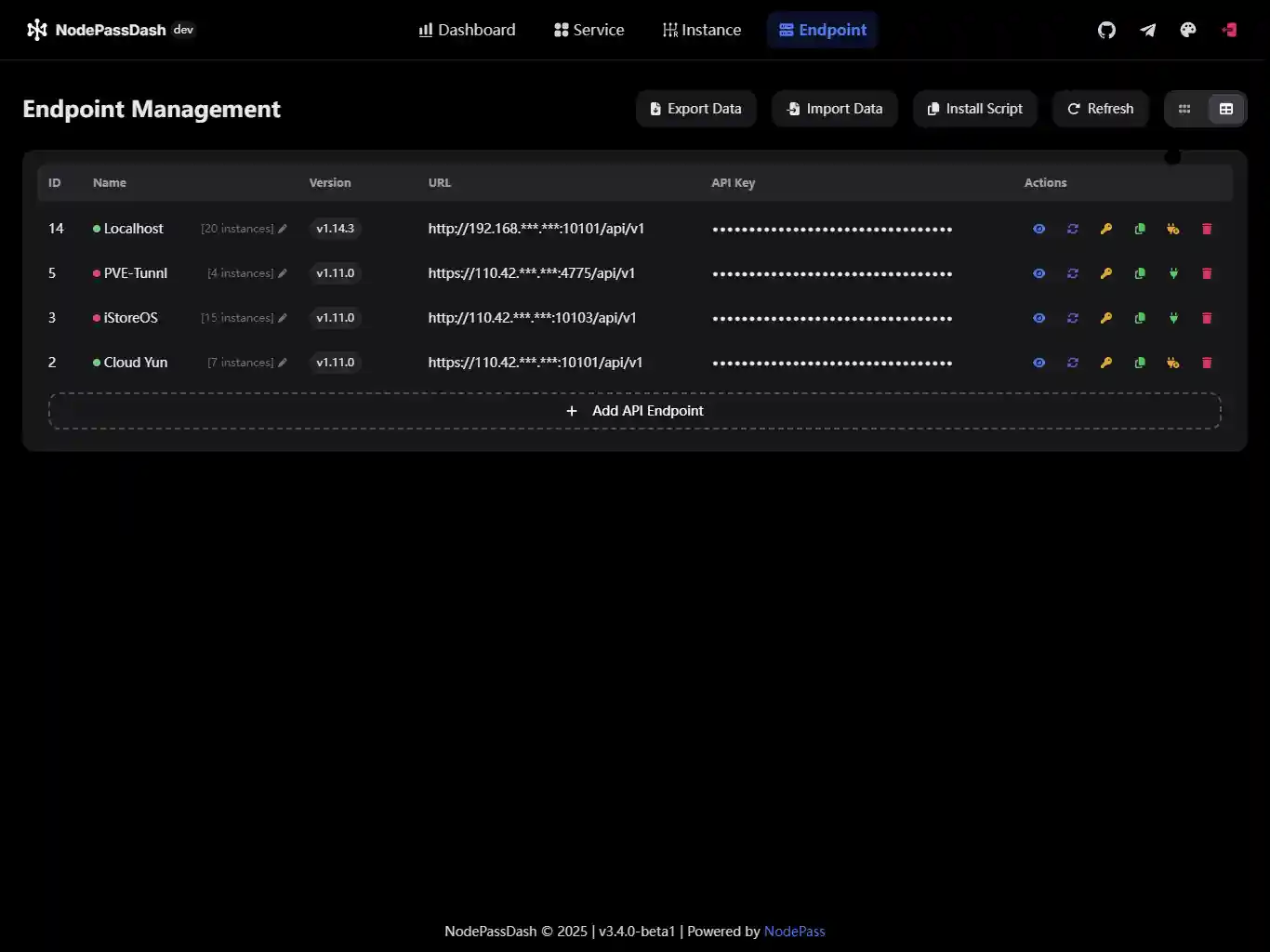Open the theme palette icon

[1188, 30]
